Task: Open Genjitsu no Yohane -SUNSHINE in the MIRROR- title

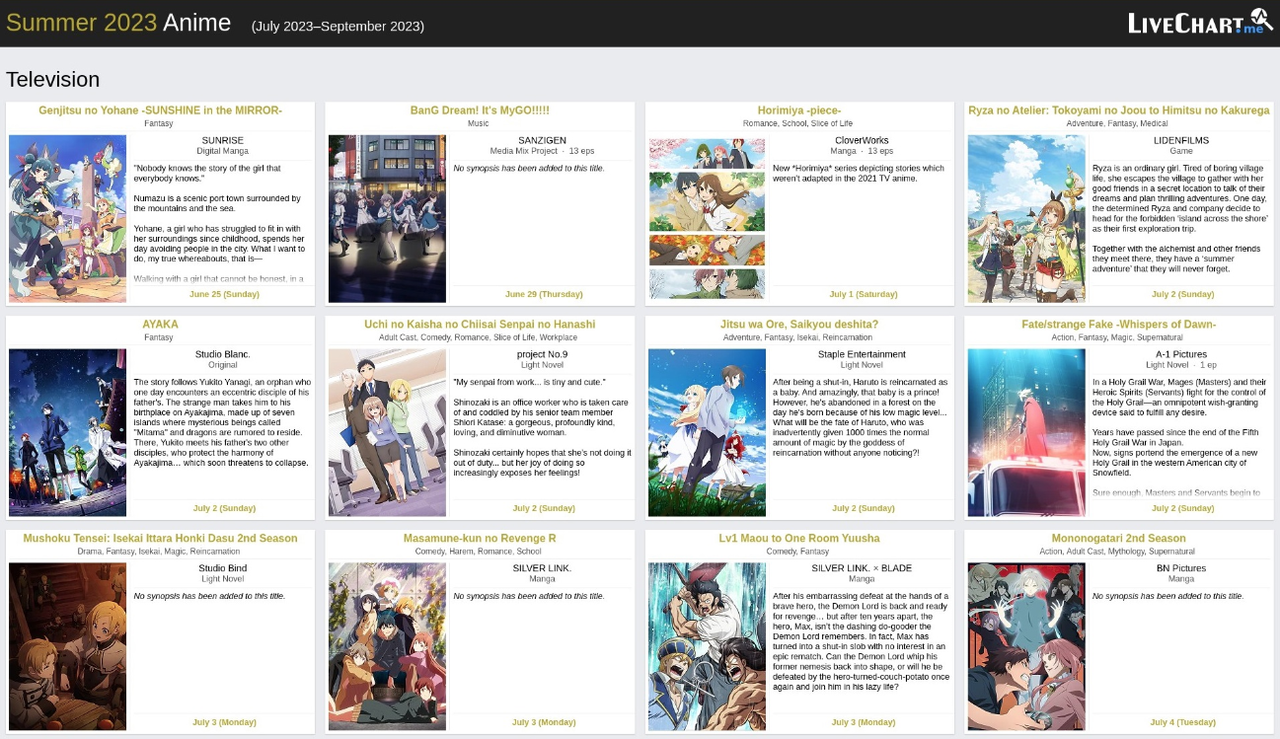Action: click(x=160, y=111)
